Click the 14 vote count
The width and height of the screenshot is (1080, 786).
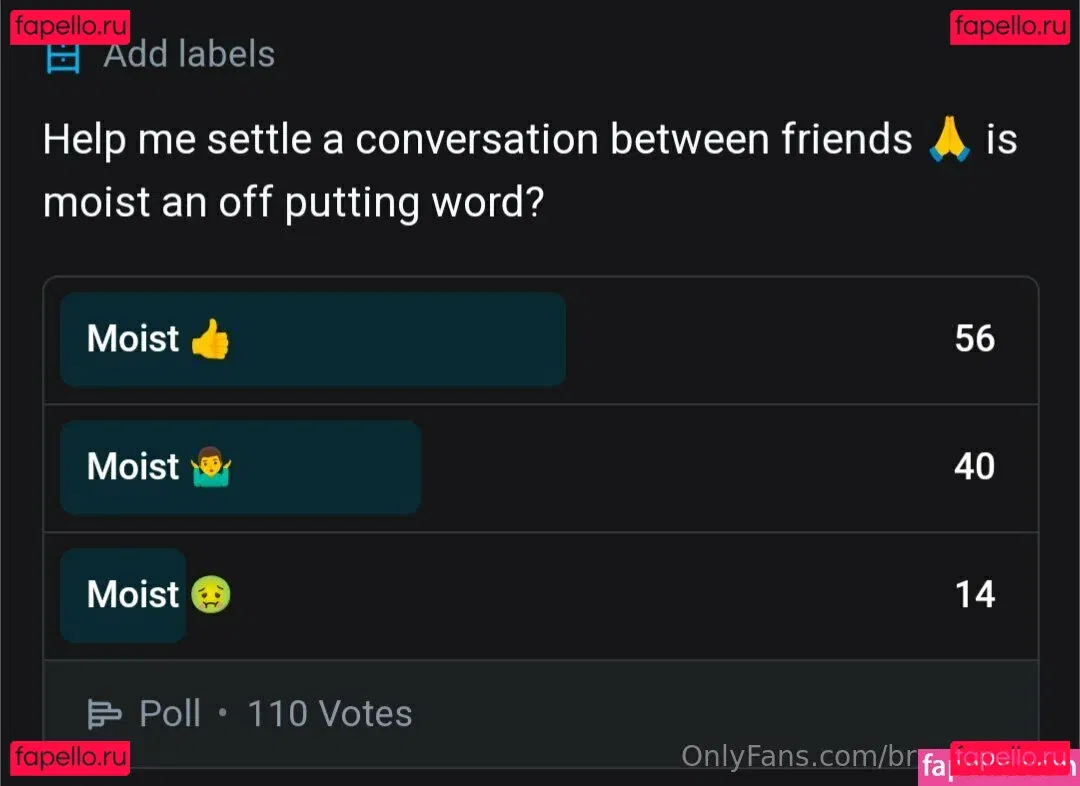[974, 595]
